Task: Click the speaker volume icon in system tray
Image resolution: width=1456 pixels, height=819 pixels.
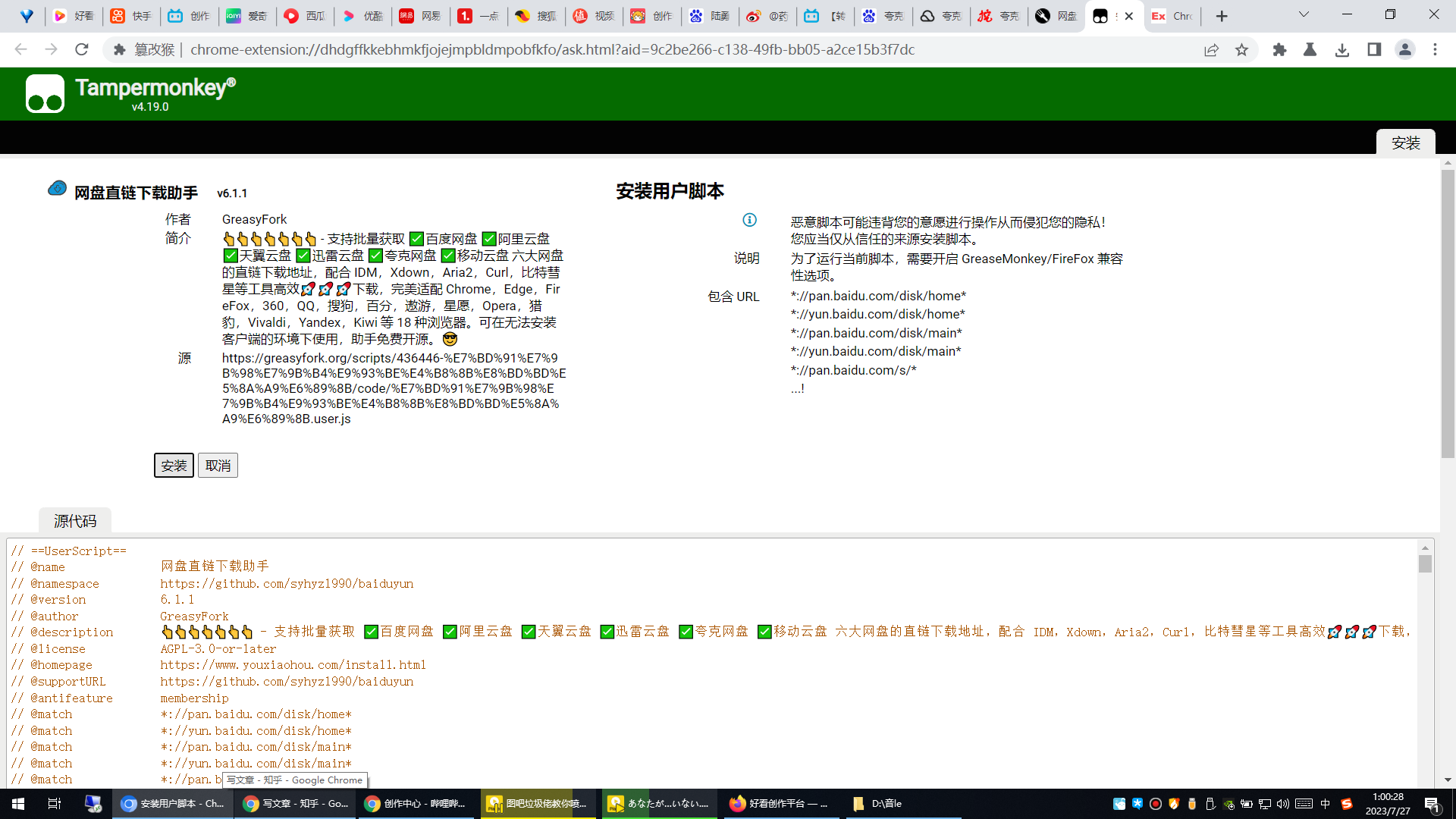Action: [x=1283, y=804]
